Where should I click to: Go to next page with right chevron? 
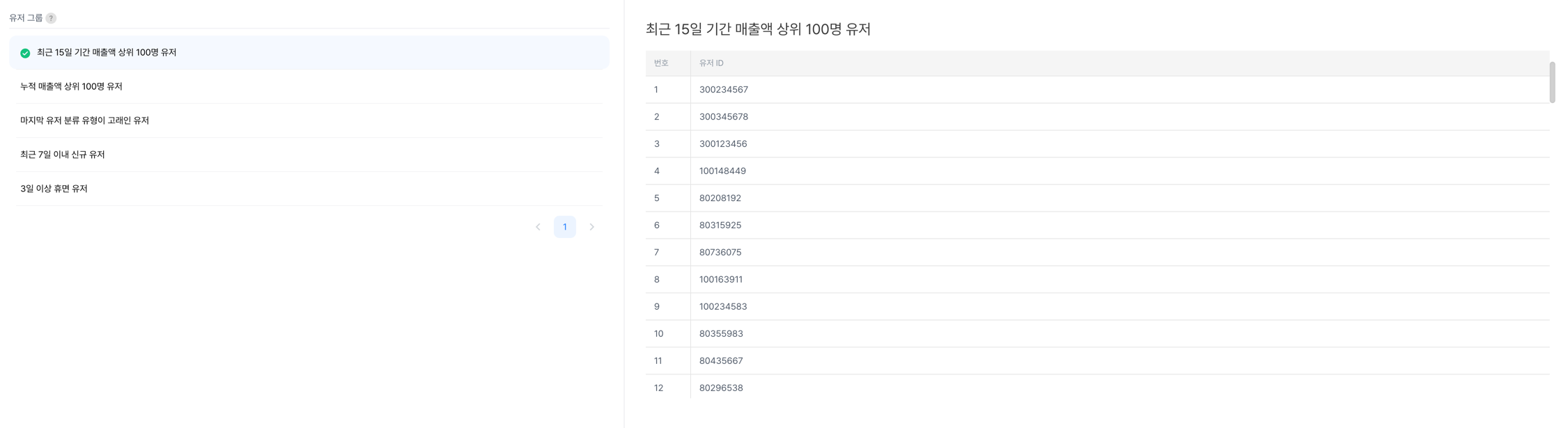click(x=592, y=227)
